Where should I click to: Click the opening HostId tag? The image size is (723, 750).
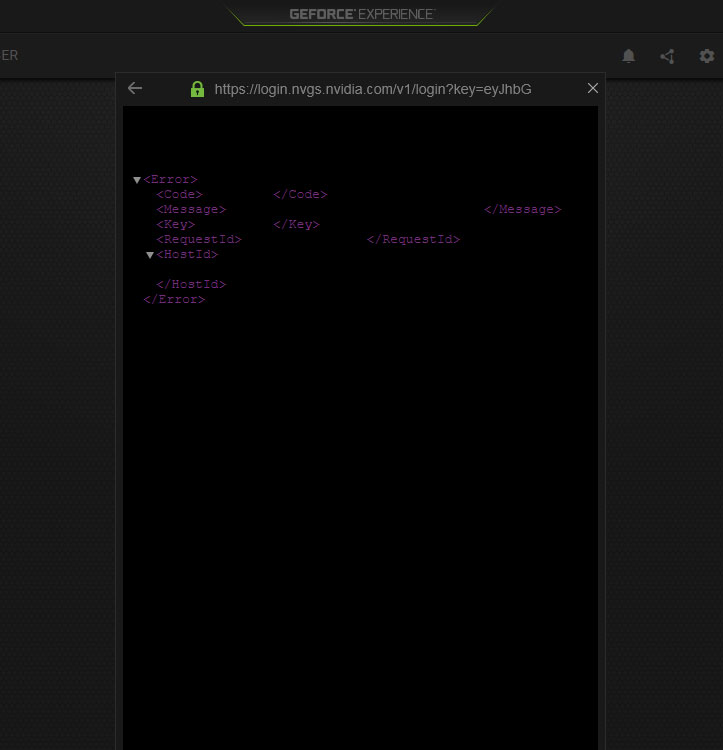(x=187, y=254)
